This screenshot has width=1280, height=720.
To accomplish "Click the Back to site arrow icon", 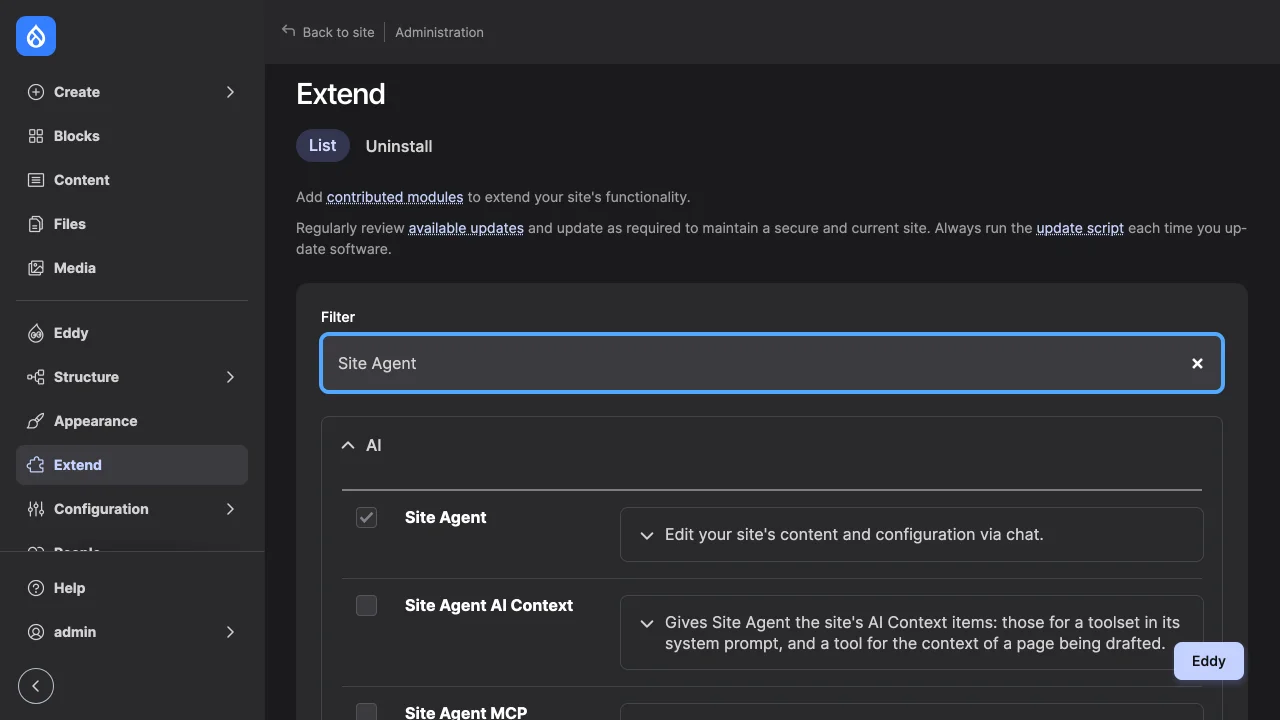I will (x=289, y=31).
